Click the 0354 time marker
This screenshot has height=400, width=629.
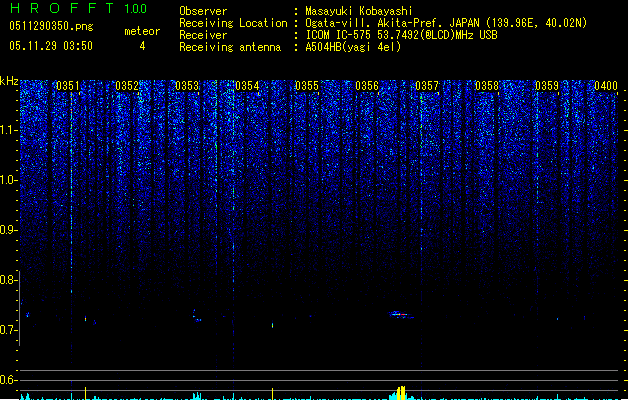(247, 86)
